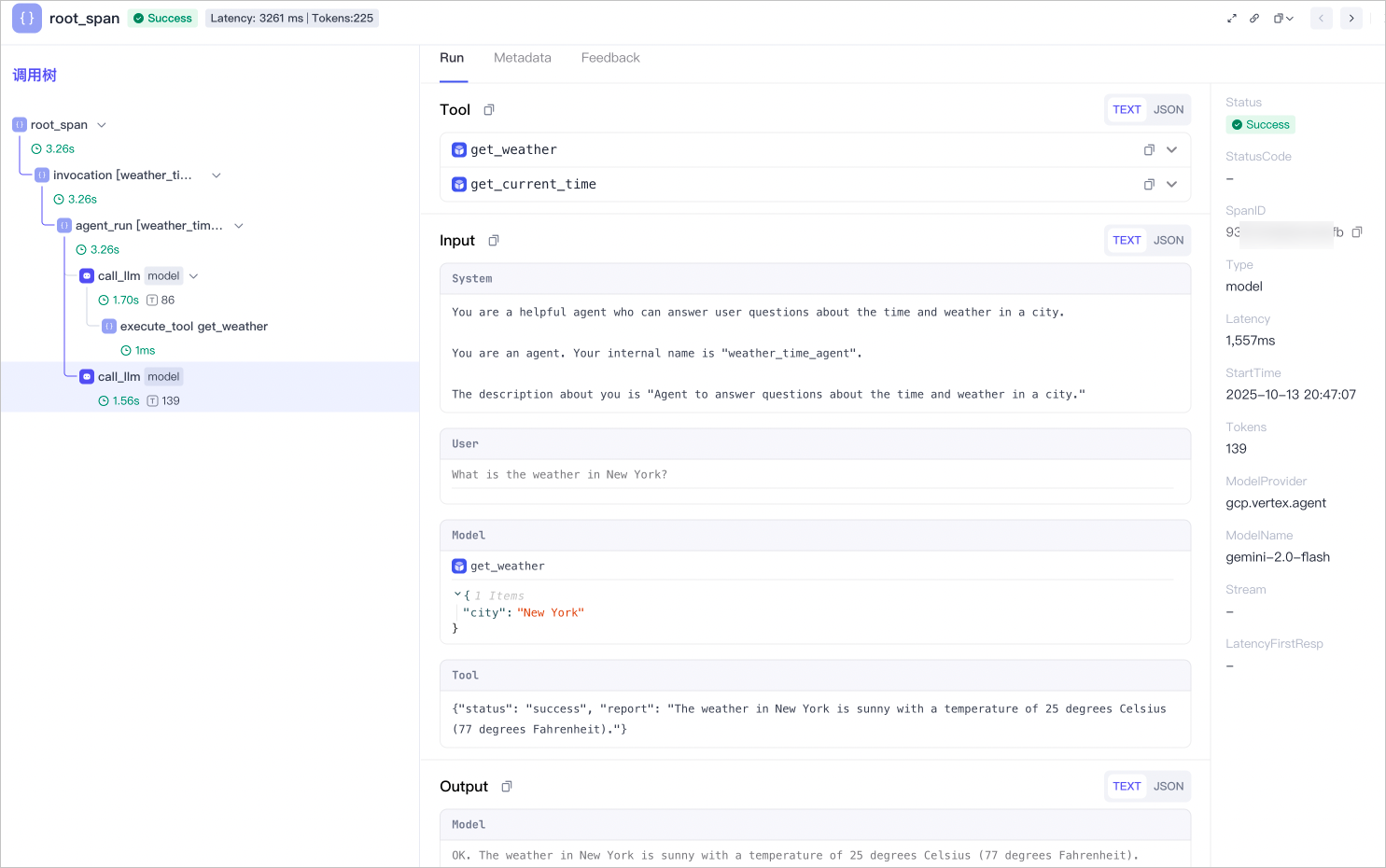Open the Feedback tab
The width and height of the screenshot is (1386, 868).
610,58
